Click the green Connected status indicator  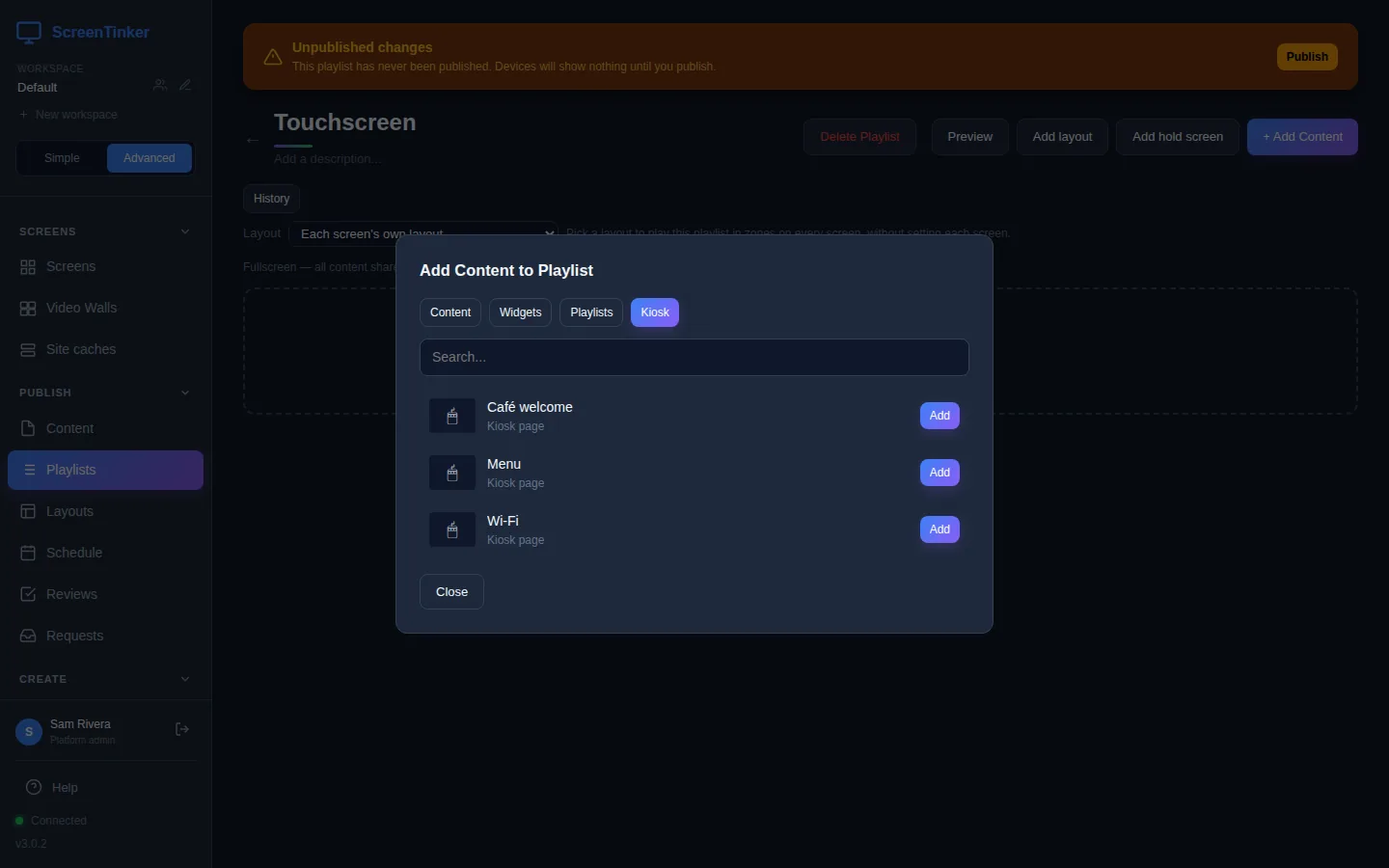point(19,821)
